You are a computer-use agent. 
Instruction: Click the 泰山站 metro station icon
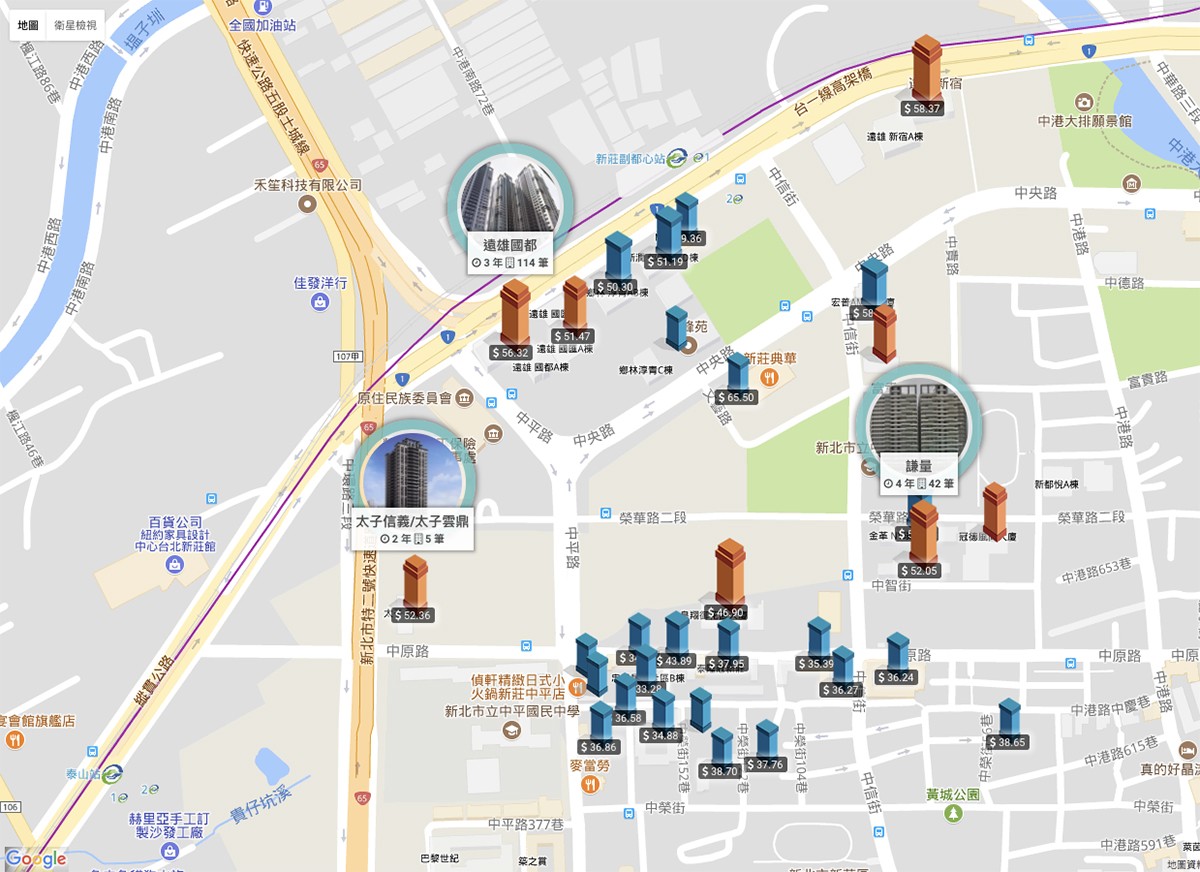pos(113,773)
